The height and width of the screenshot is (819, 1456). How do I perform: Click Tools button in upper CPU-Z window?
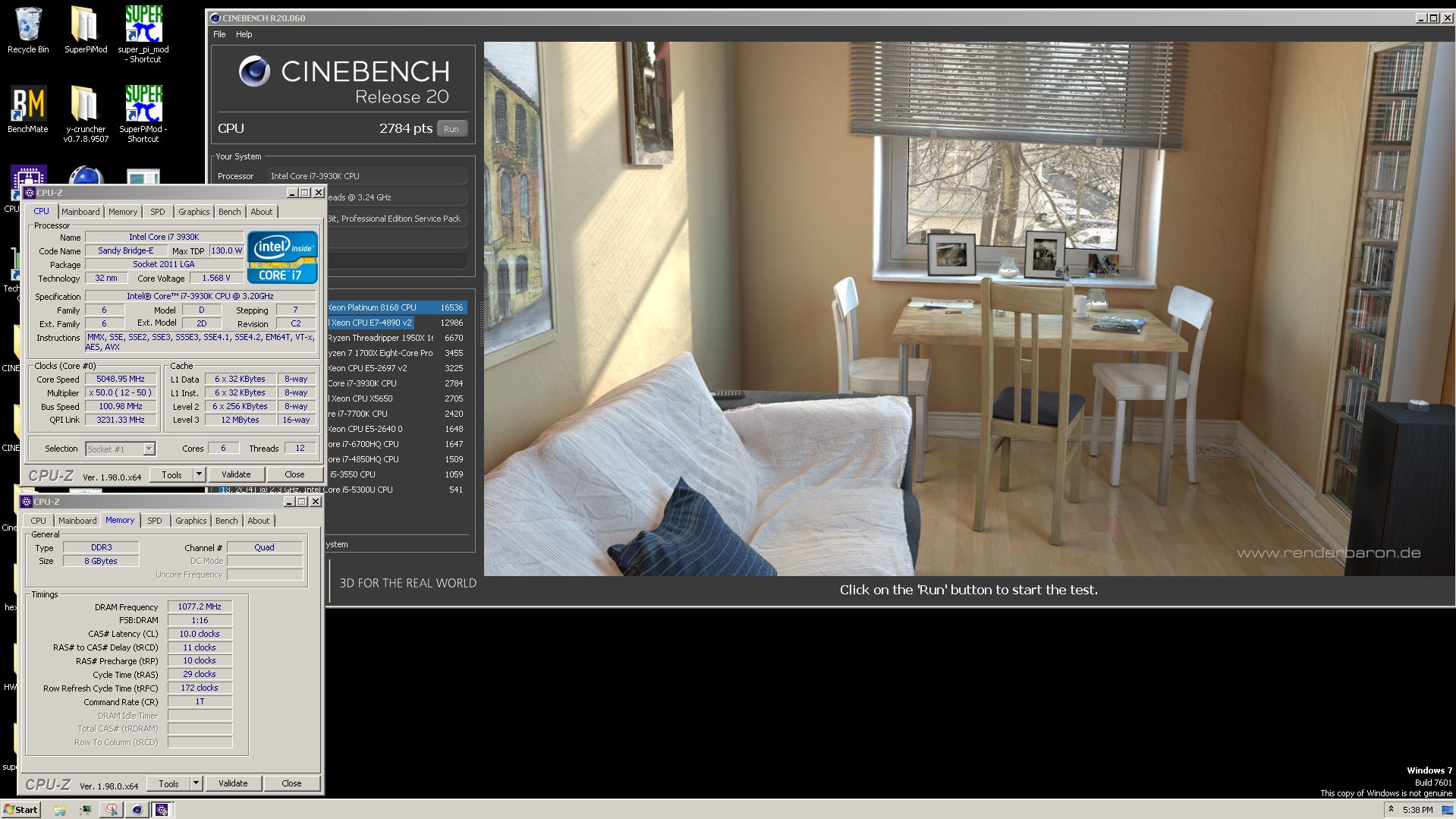coord(171,475)
